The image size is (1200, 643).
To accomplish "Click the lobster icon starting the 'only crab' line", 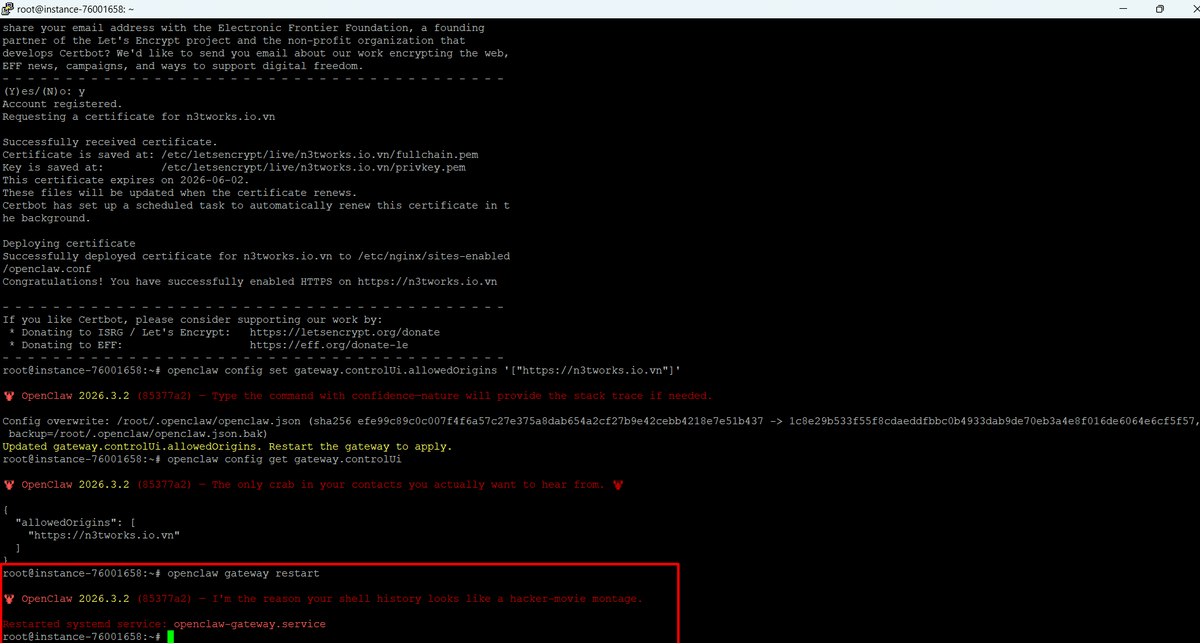I will [x=9, y=485].
